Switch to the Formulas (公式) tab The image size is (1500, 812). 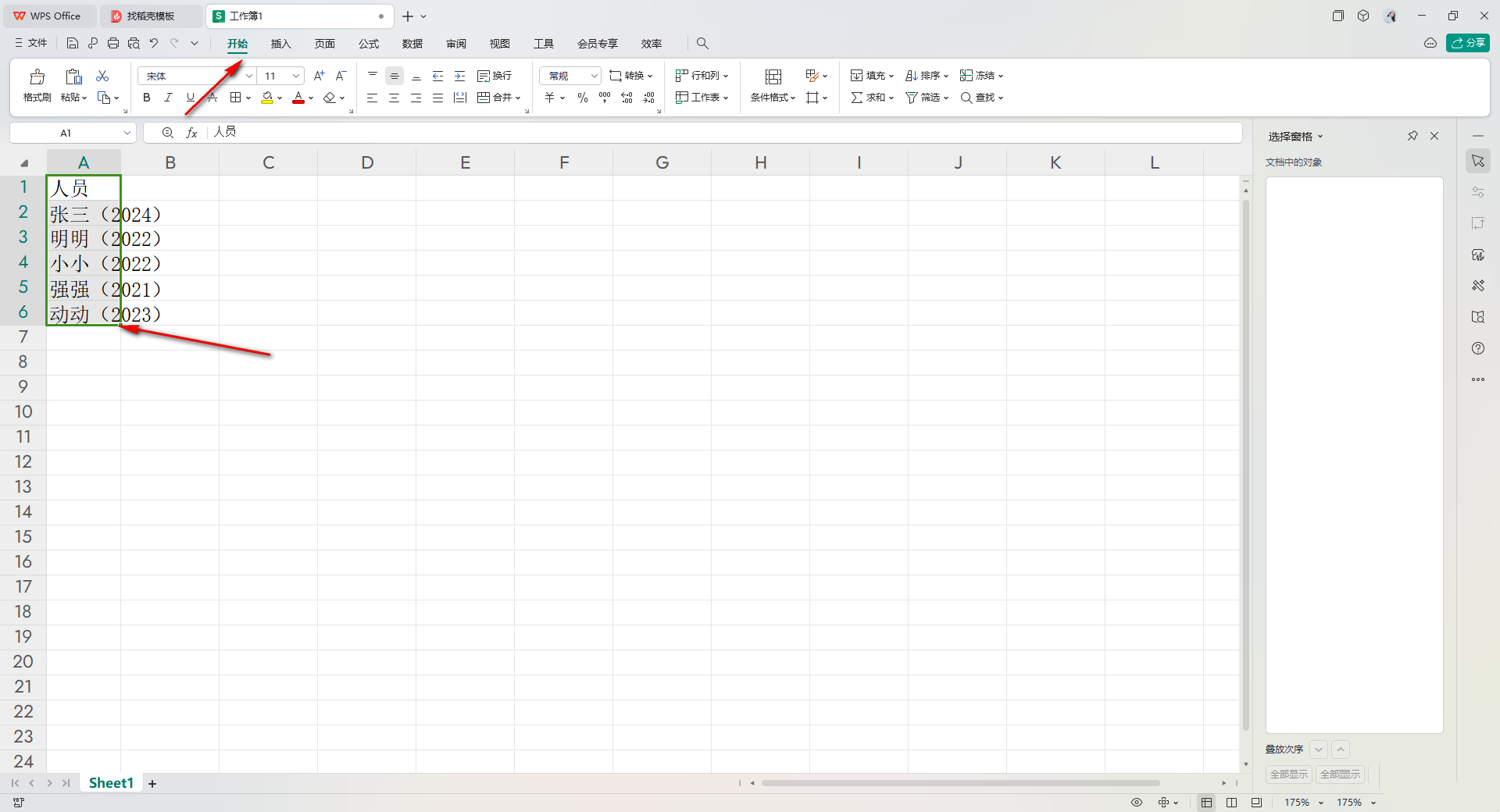pyautogui.click(x=368, y=44)
